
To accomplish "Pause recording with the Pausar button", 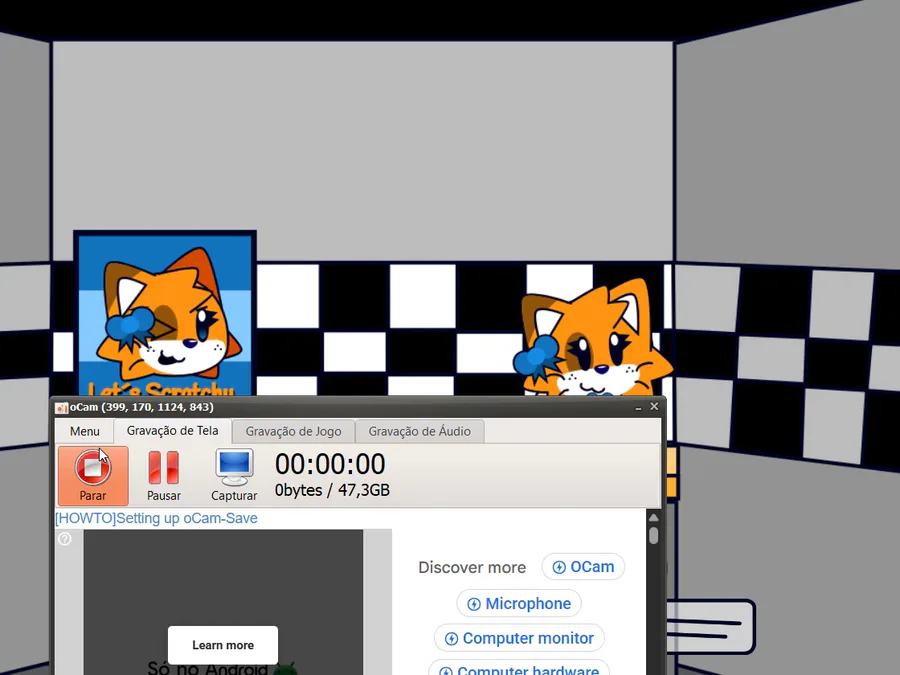I will coord(164,476).
